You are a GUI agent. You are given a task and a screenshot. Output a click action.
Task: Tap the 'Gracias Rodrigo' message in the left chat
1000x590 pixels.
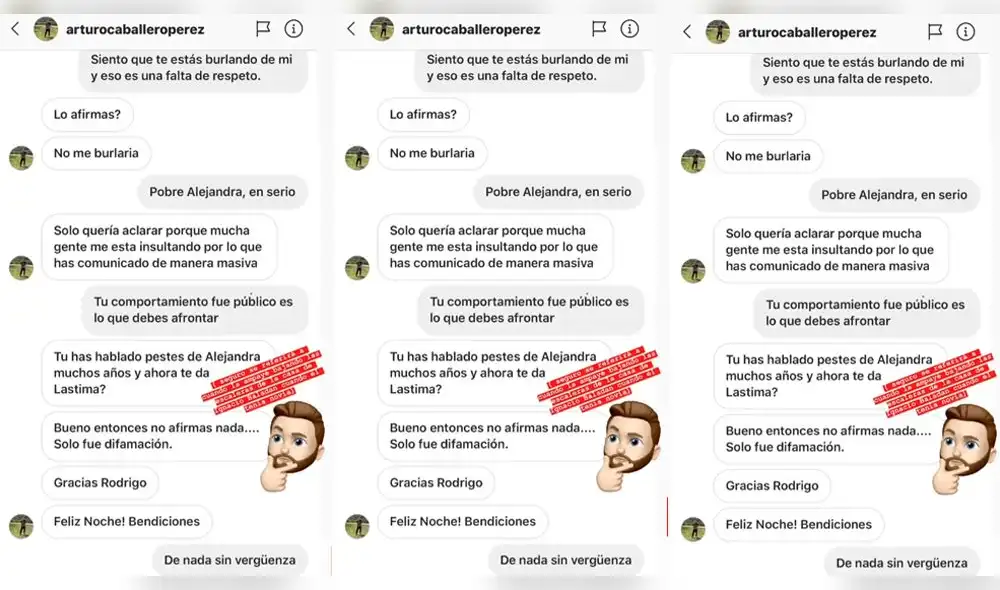tap(100, 483)
